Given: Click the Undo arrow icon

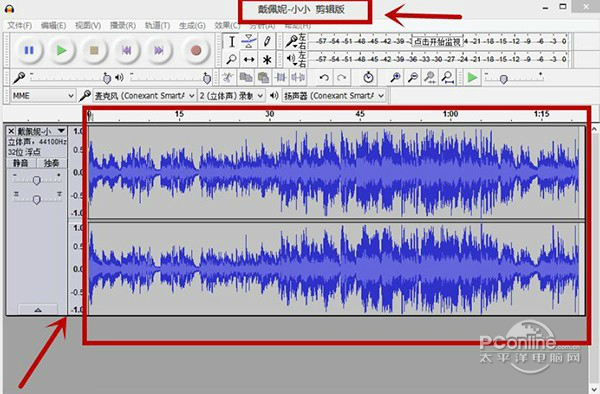Looking at the screenshot, I should [324, 78].
